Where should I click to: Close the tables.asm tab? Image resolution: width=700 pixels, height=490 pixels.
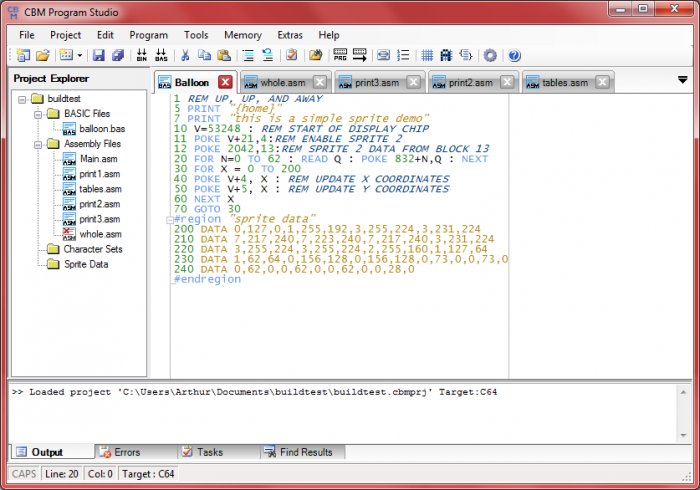point(602,82)
